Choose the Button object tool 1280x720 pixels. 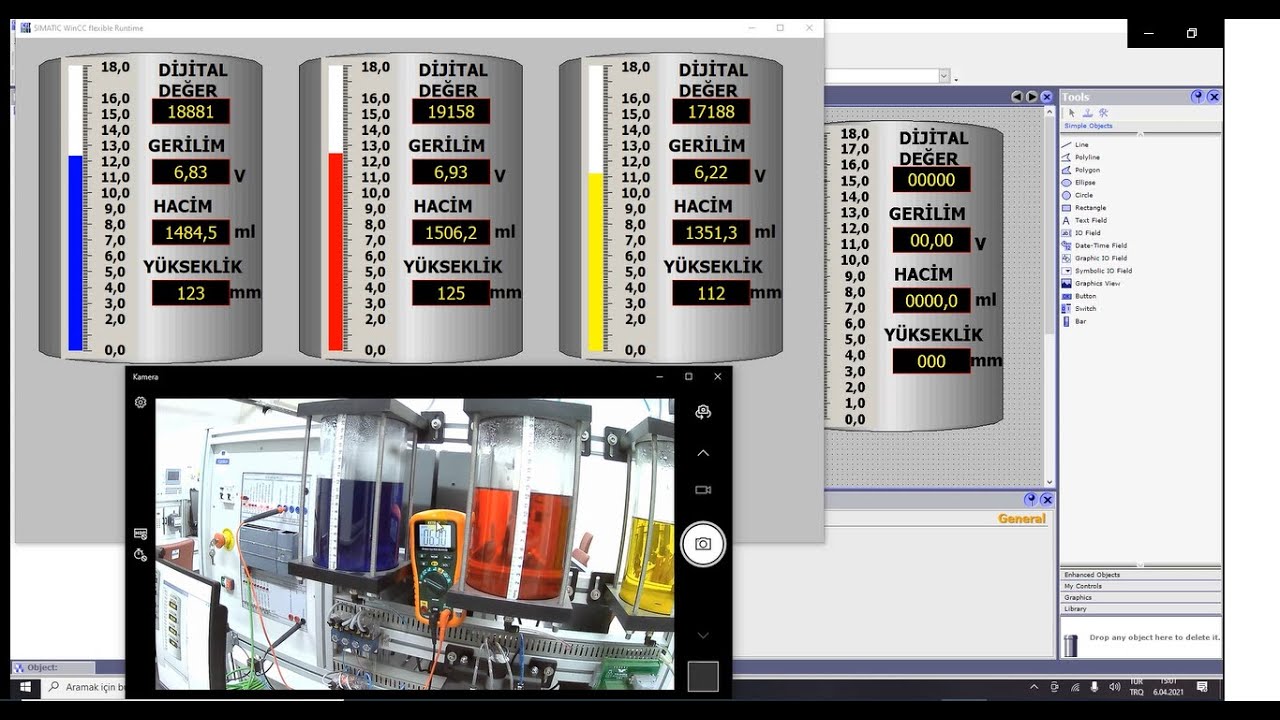coord(1079,296)
